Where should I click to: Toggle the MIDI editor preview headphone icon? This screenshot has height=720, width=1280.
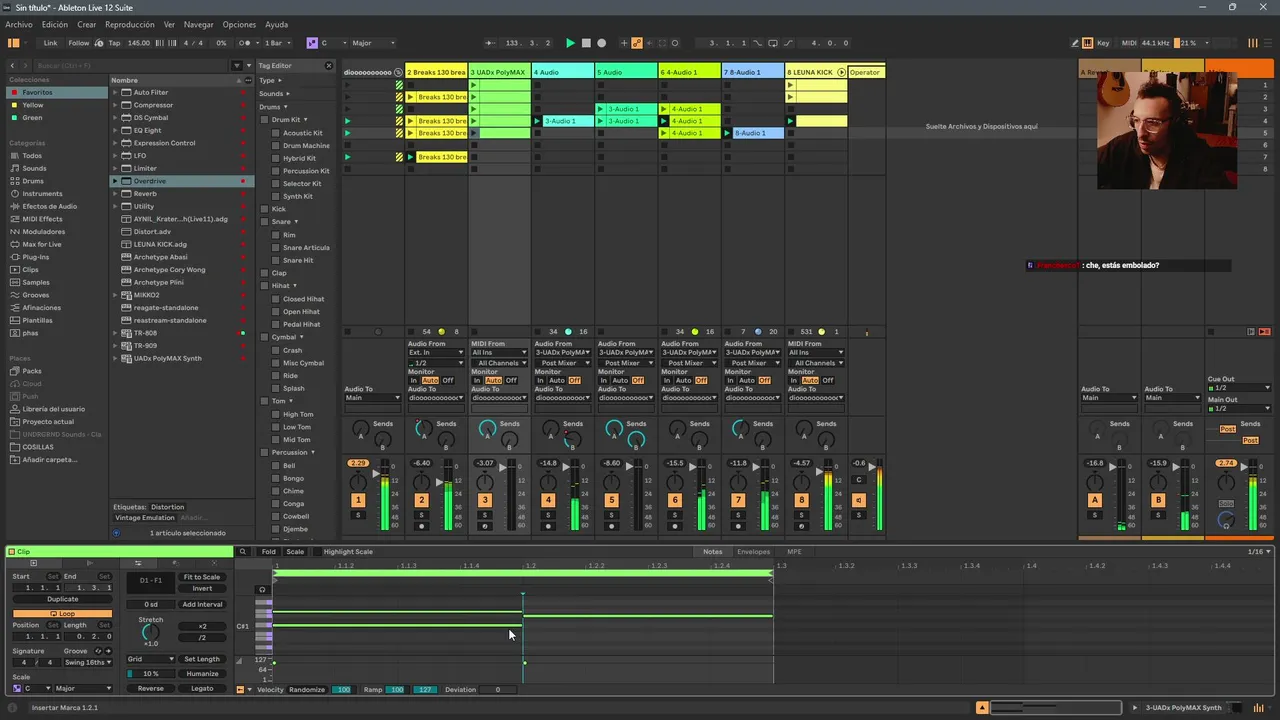[x=262, y=589]
